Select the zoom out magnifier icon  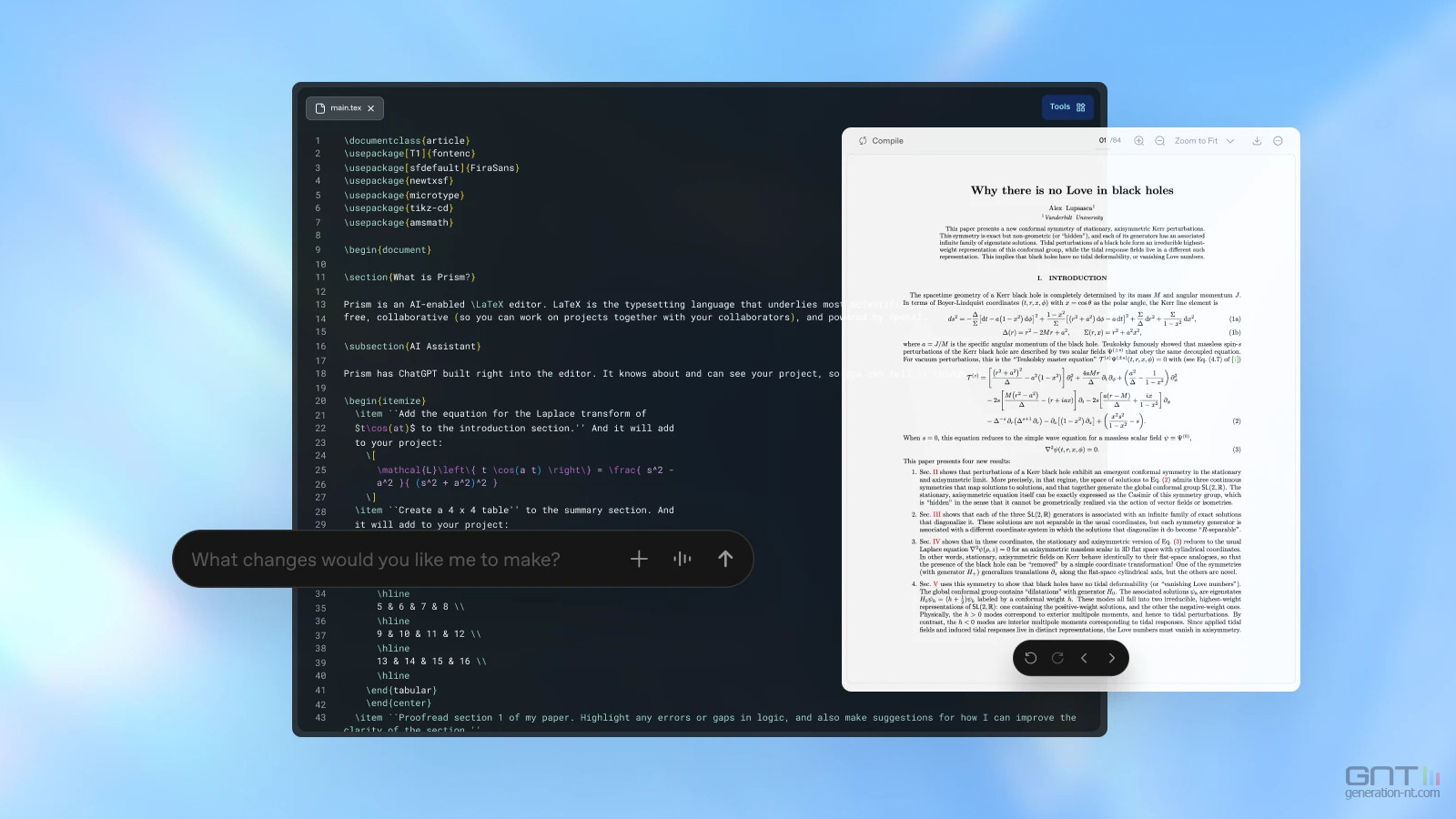tap(1159, 141)
